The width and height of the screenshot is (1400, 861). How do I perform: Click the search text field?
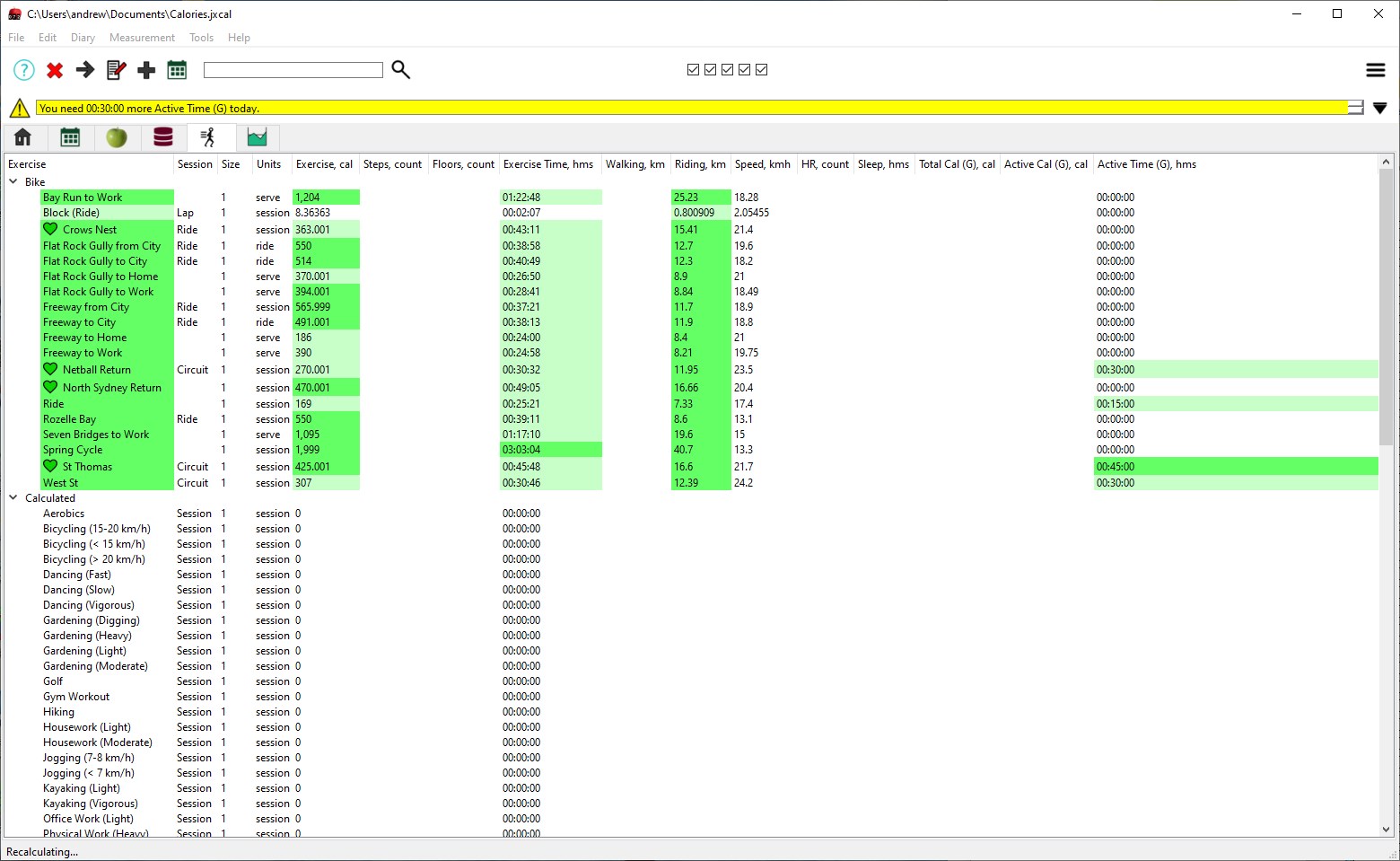pyautogui.click(x=293, y=70)
